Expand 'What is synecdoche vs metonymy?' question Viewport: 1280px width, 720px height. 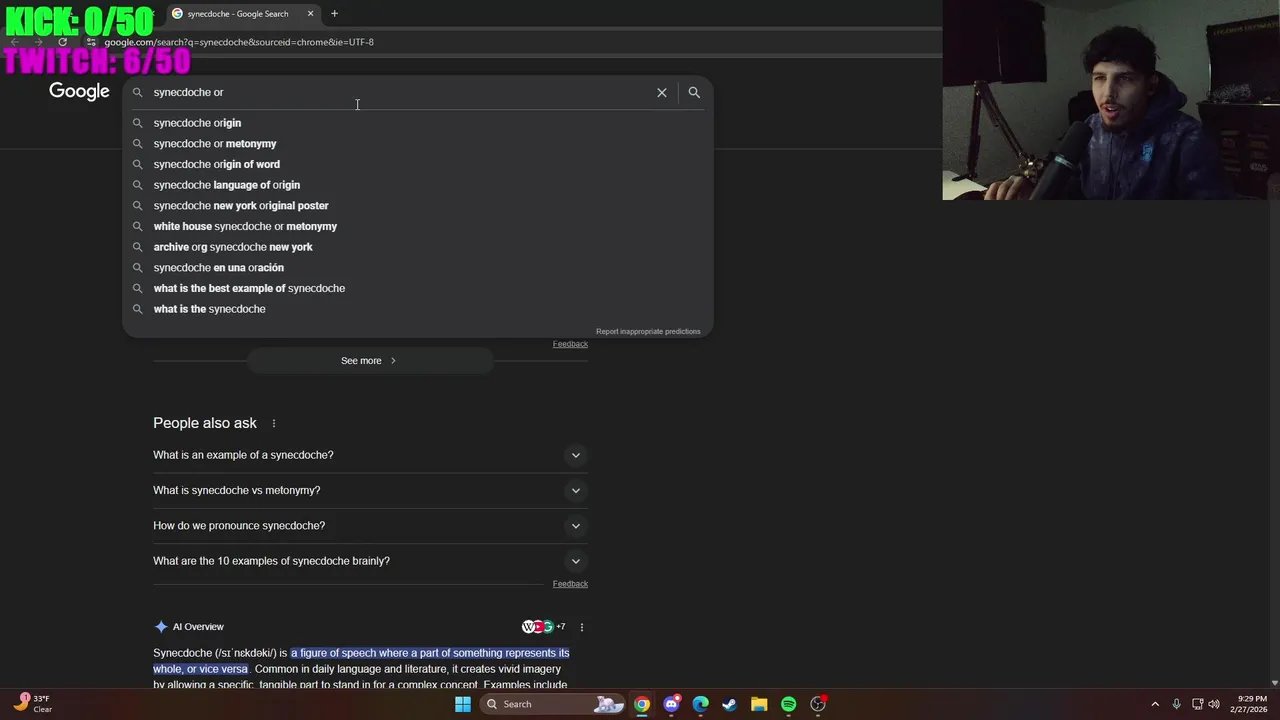[x=370, y=490]
